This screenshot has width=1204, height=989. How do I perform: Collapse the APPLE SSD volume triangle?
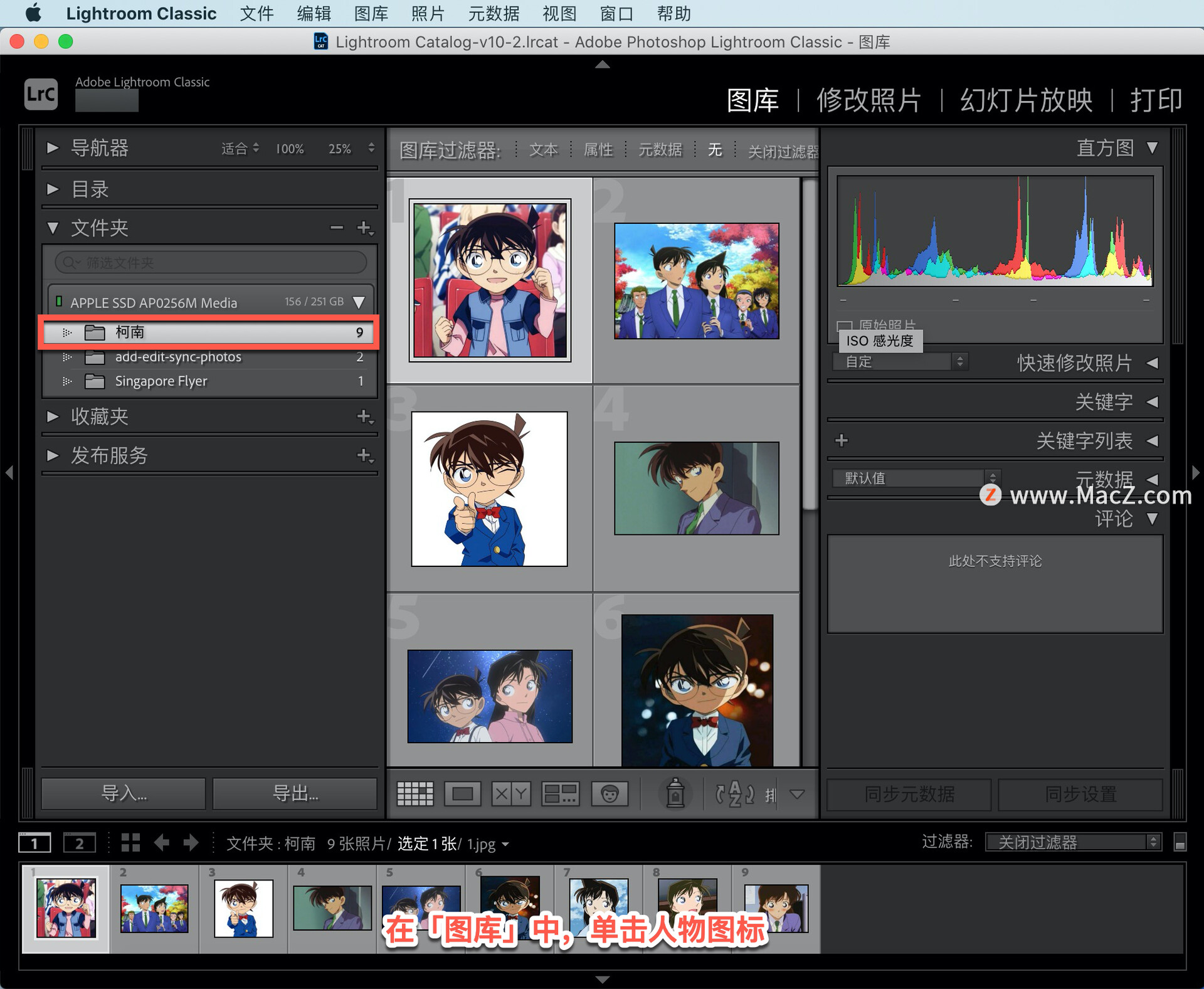click(359, 302)
